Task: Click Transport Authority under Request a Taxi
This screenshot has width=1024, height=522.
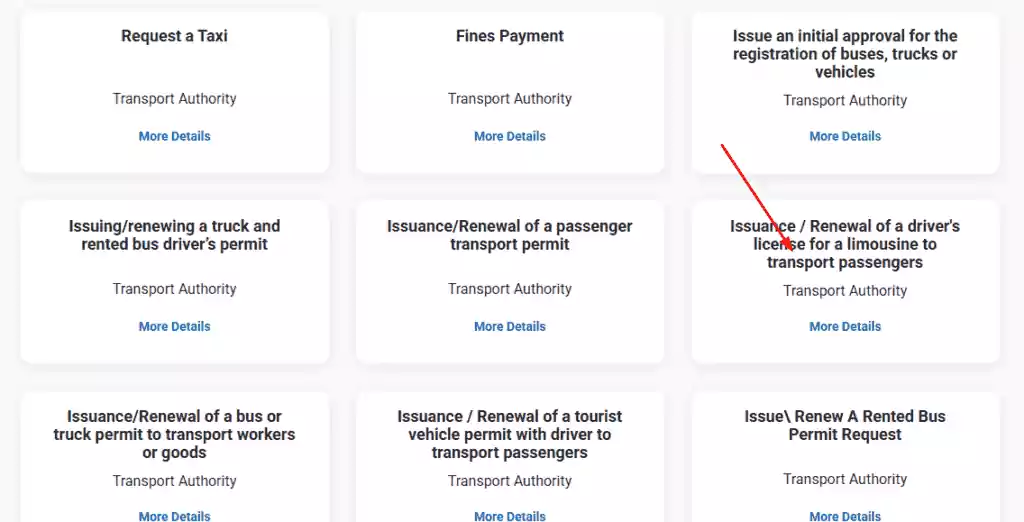Action: click(174, 99)
